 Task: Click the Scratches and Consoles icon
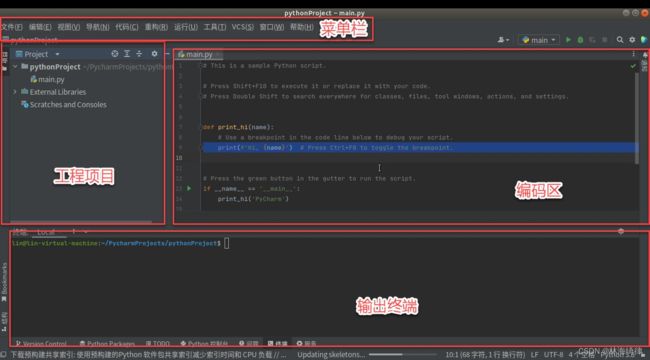(x=25, y=104)
